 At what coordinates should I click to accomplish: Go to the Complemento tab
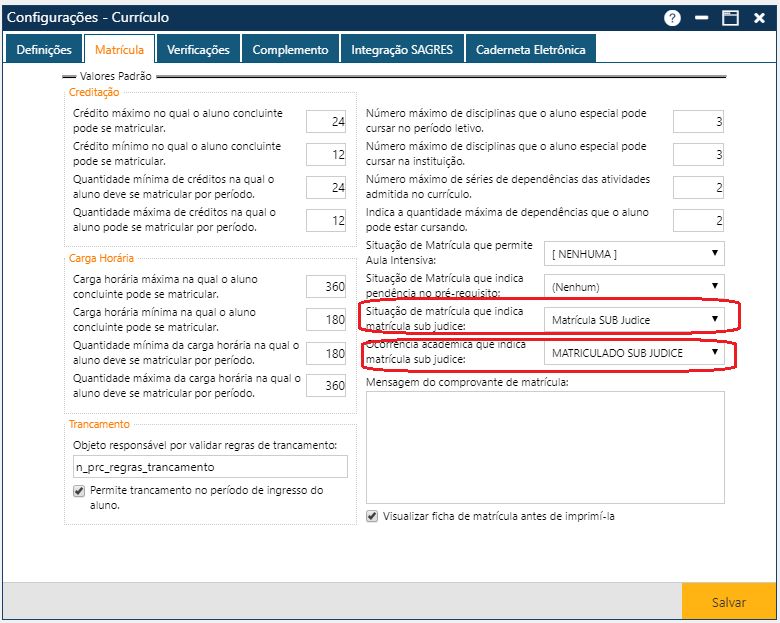[290, 49]
